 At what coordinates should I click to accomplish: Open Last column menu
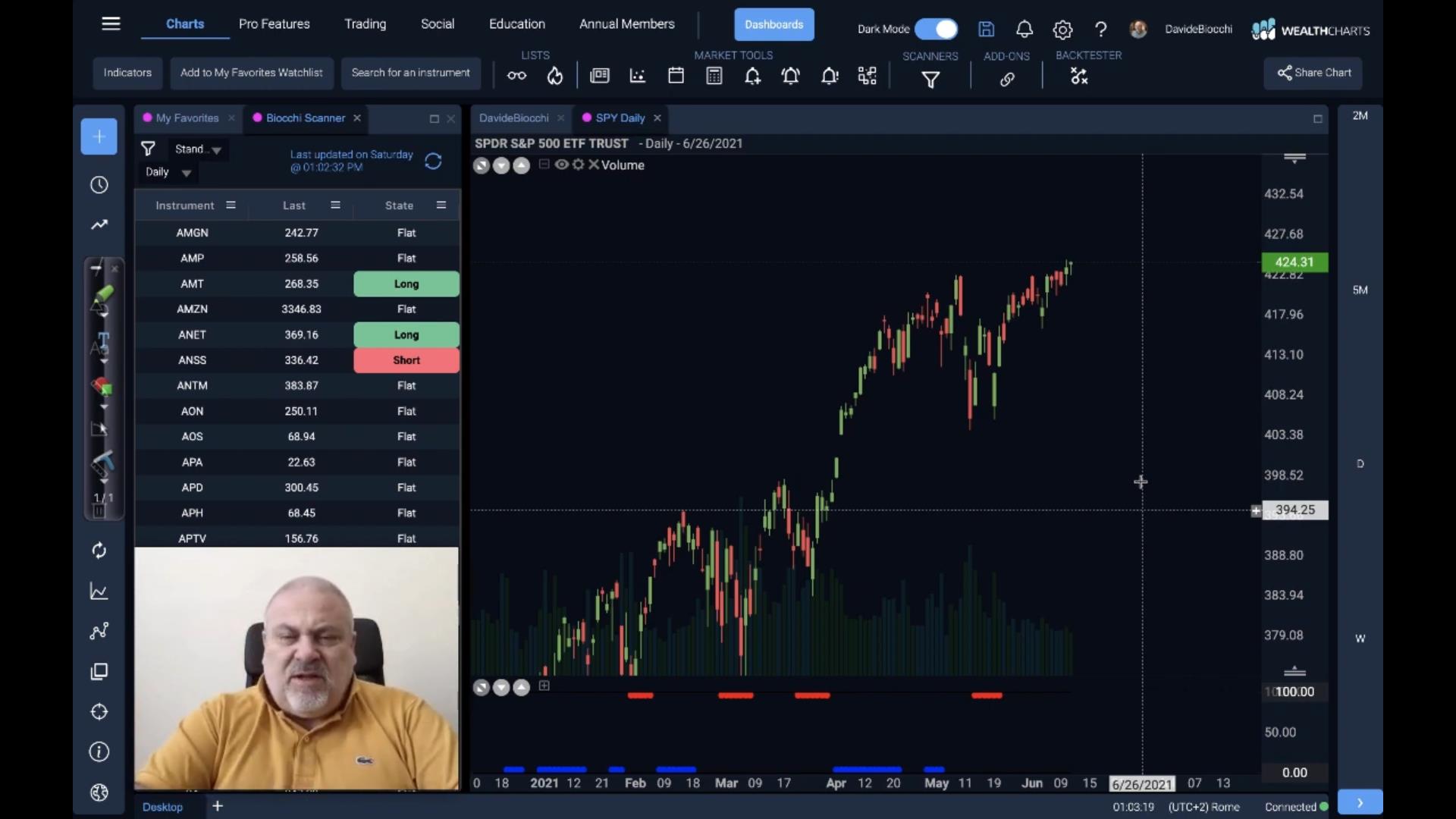(335, 206)
